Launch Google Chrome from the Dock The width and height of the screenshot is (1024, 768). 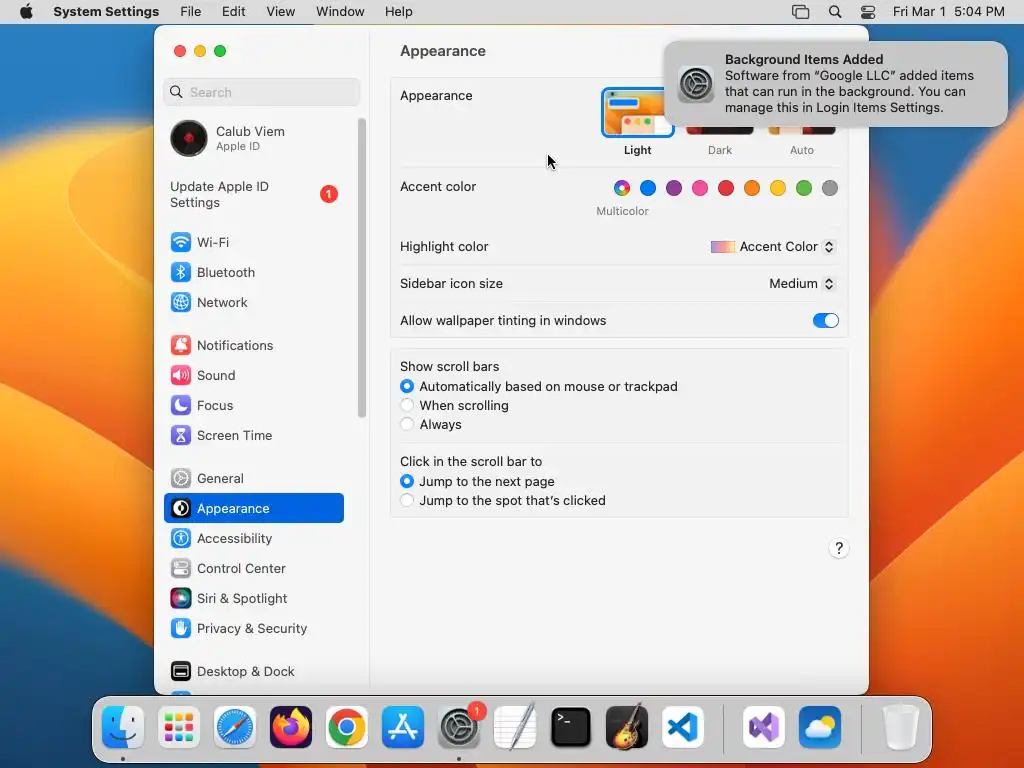click(x=347, y=727)
